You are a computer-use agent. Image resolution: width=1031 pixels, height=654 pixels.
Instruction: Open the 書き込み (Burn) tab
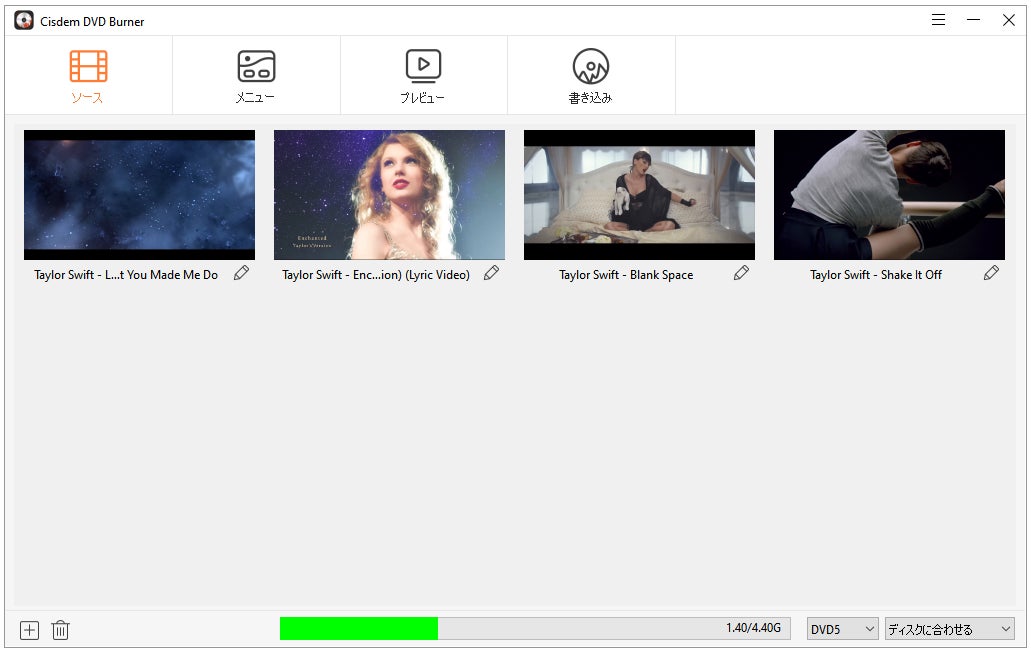pos(590,76)
